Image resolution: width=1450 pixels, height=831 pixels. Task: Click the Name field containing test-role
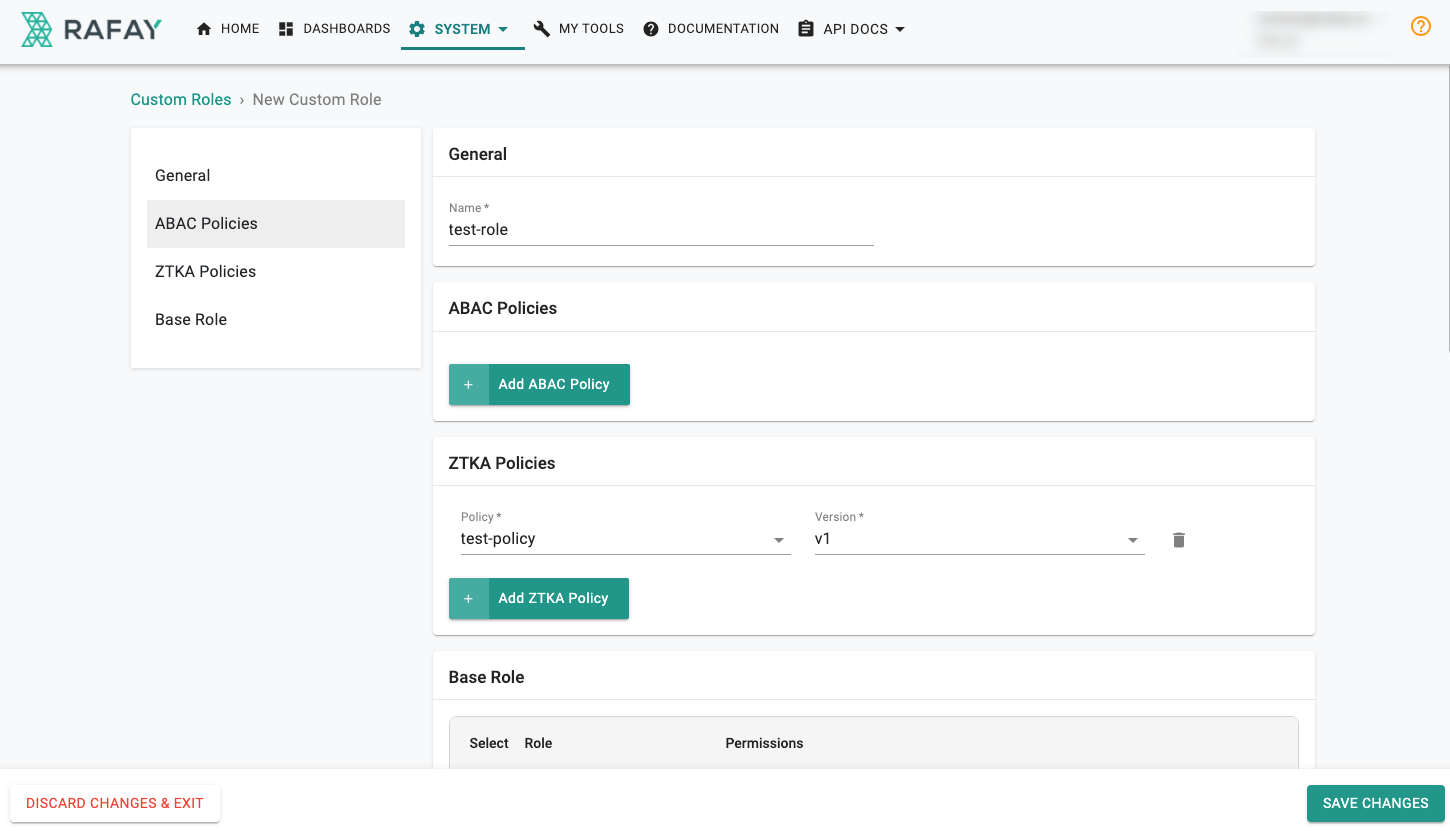pyautogui.click(x=661, y=230)
